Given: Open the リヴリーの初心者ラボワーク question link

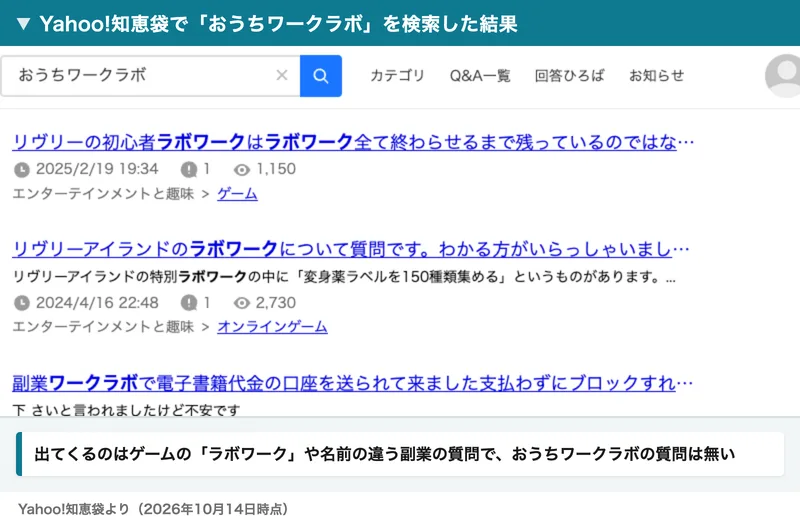Looking at the screenshot, I should (x=353, y=142).
